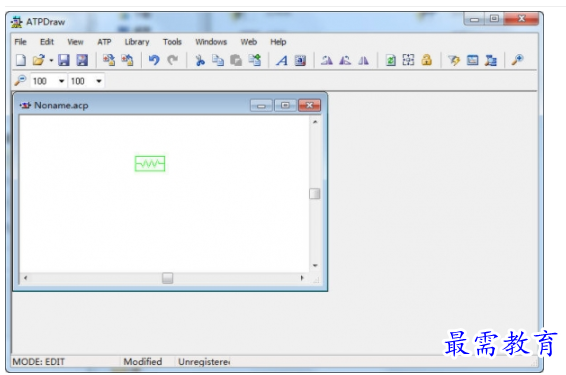The image size is (566, 375).
Task: Click the Import circuit icon
Action: click(109, 60)
